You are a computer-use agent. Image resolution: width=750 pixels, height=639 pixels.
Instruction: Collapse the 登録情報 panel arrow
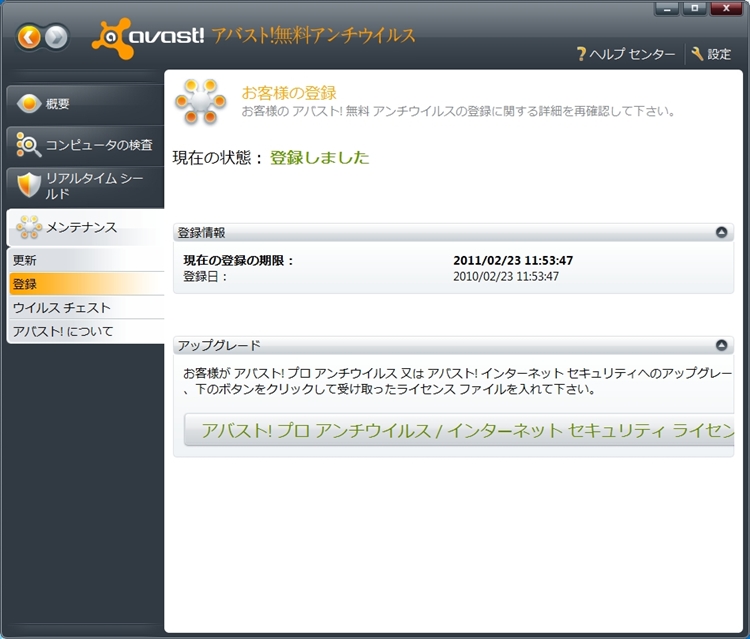(x=721, y=232)
